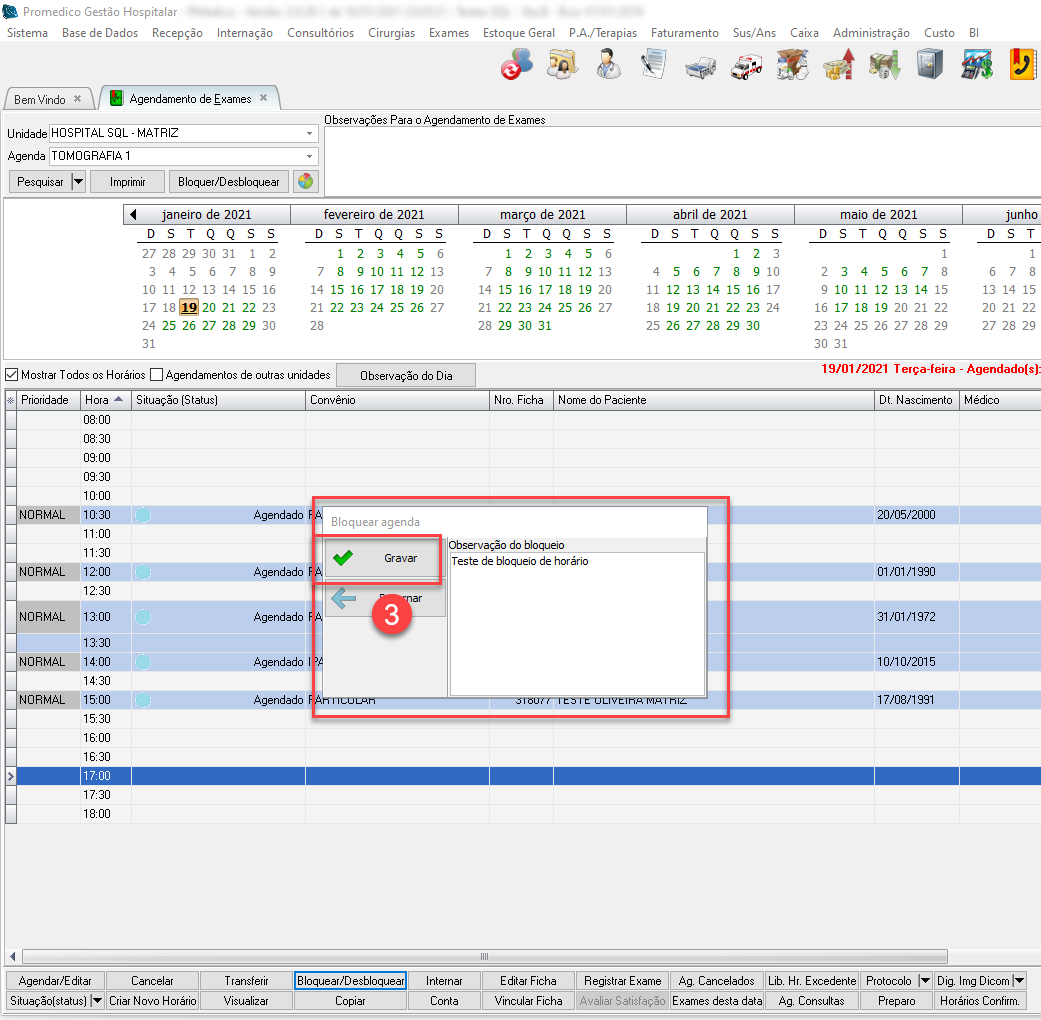Open the ambulance icon in the toolbar

point(746,66)
